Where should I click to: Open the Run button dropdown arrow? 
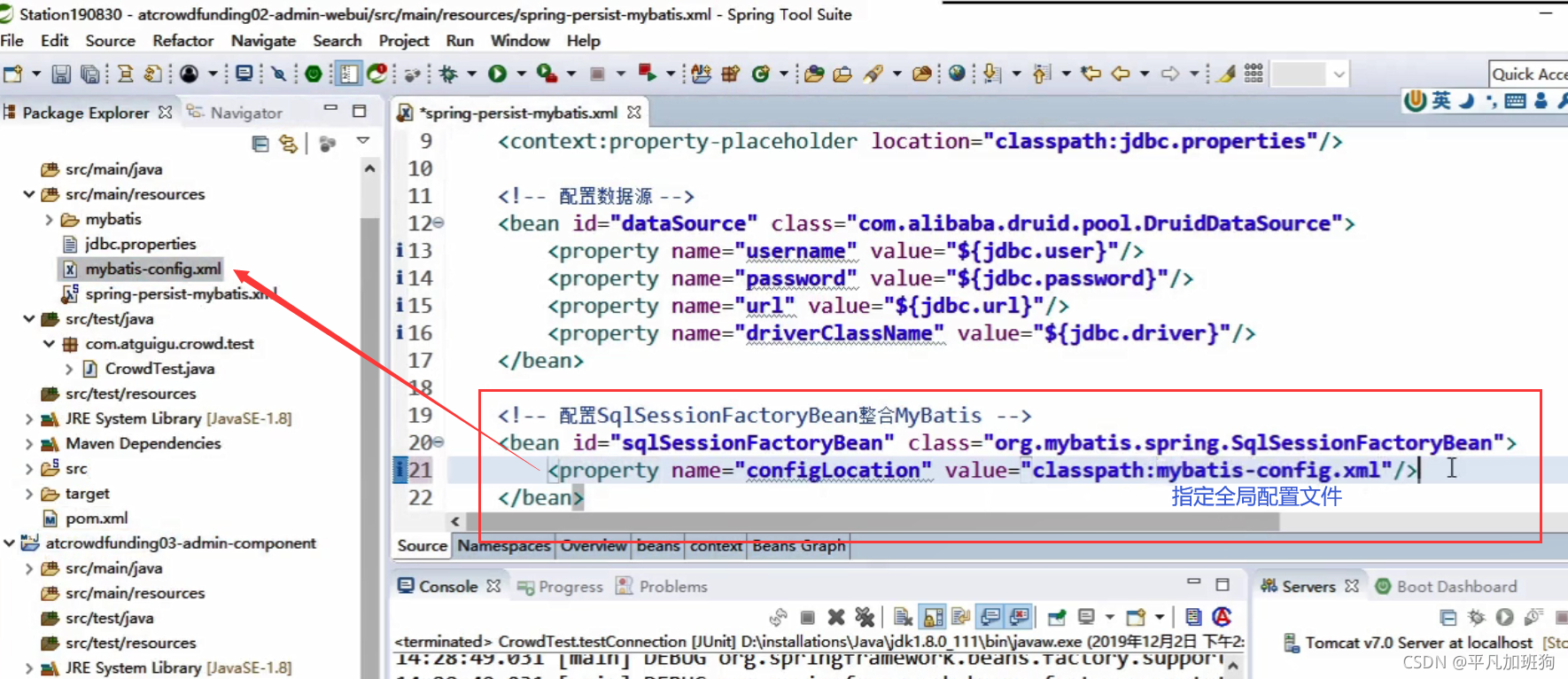(x=521, y=74)
